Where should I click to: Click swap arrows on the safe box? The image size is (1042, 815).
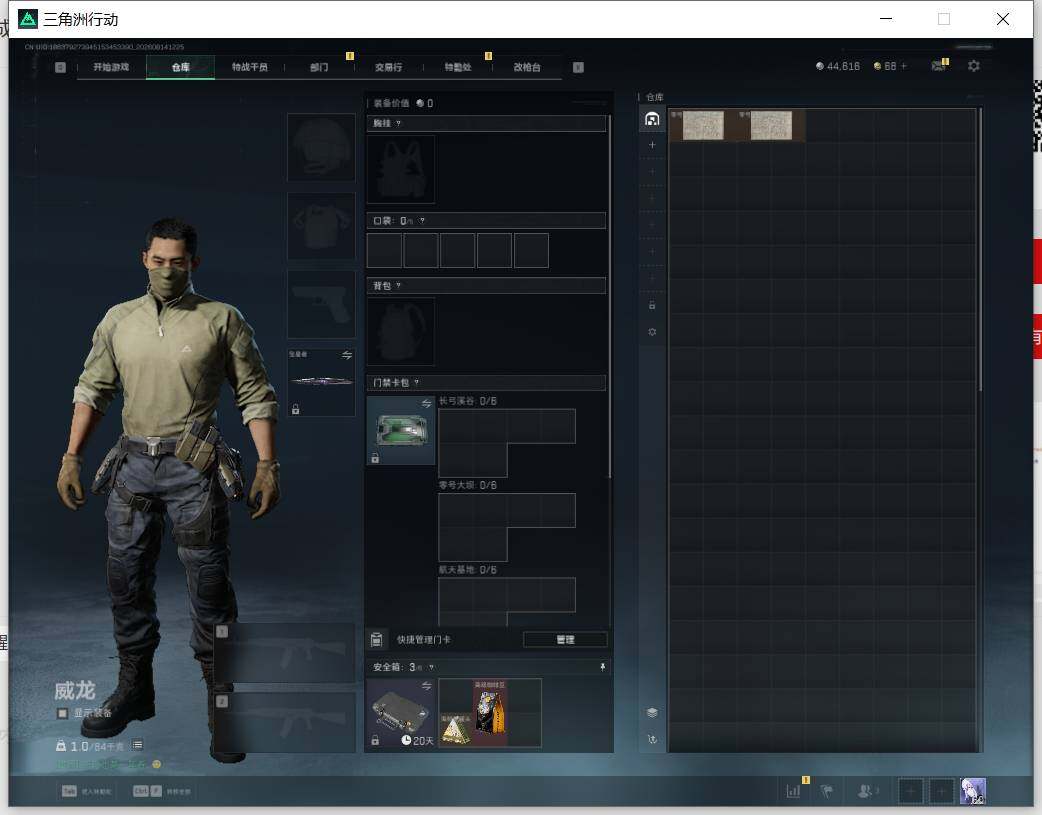point(427,685)
